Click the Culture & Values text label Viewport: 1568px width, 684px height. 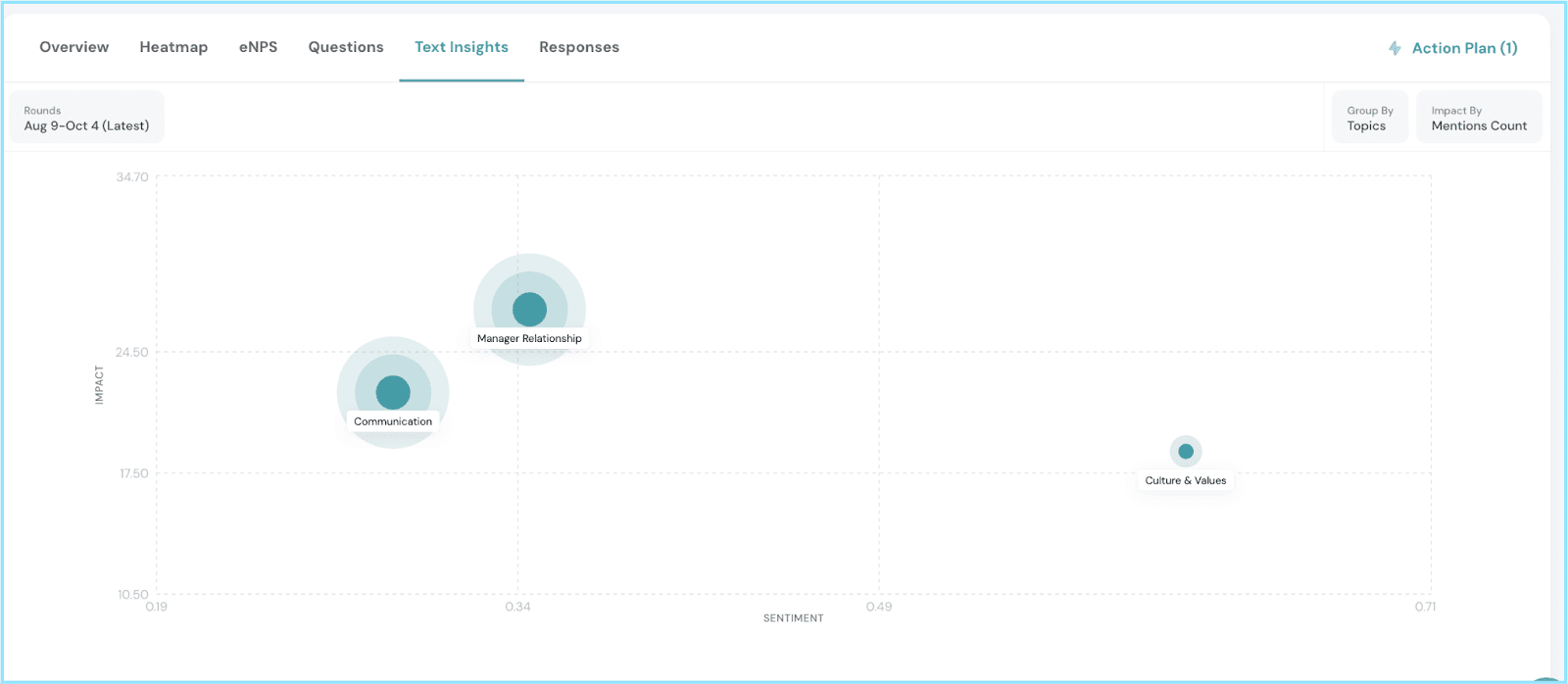click(x=1185, y=481)
